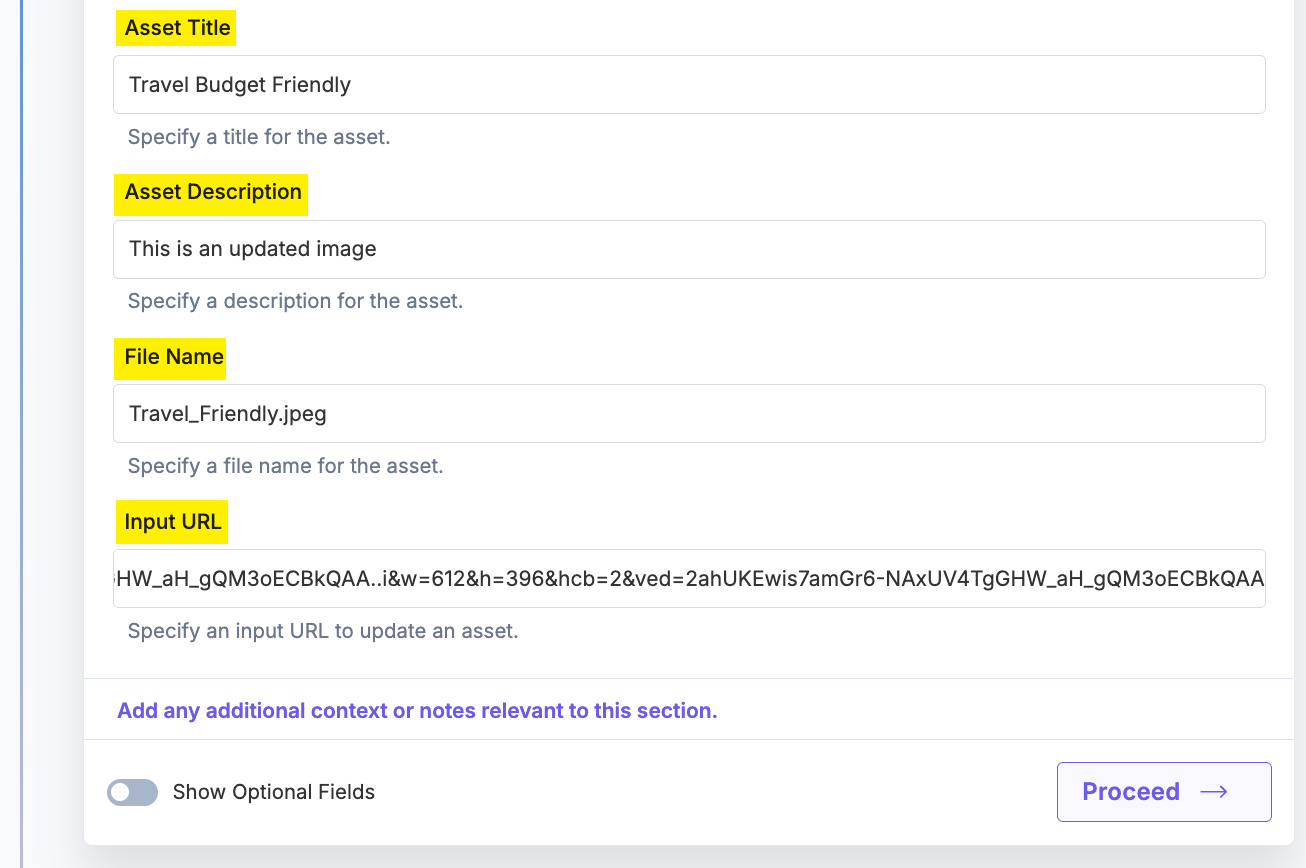Click the Asset Description input field

tap(689, 249)
